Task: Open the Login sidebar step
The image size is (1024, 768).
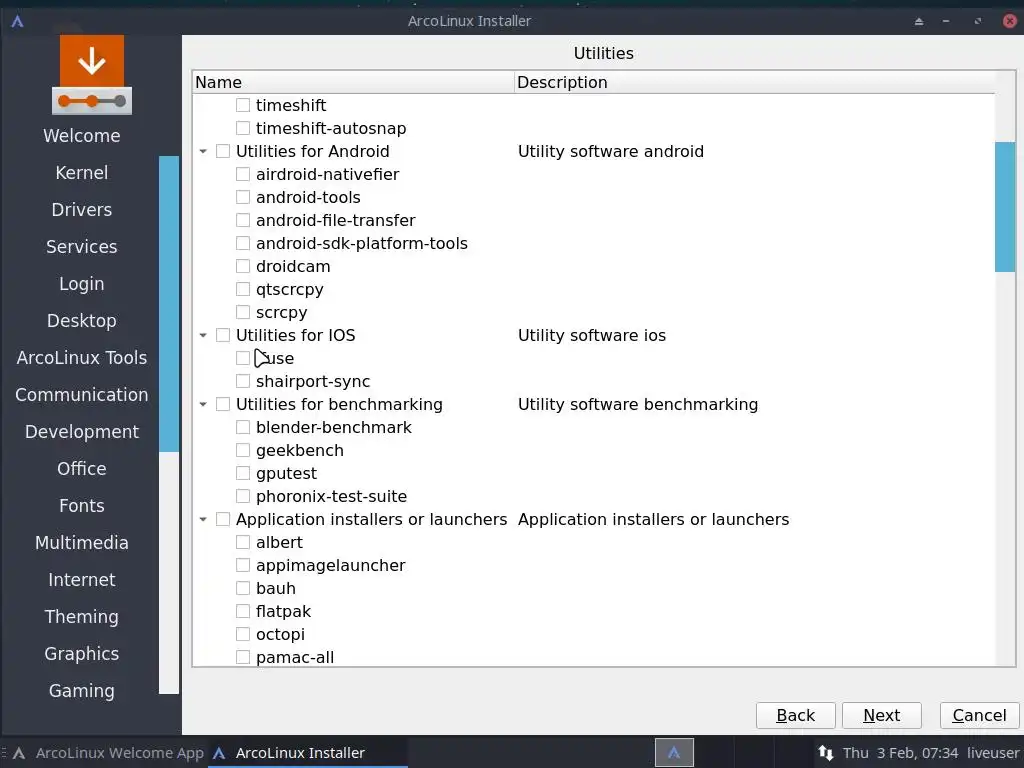Action: point(82,284)
